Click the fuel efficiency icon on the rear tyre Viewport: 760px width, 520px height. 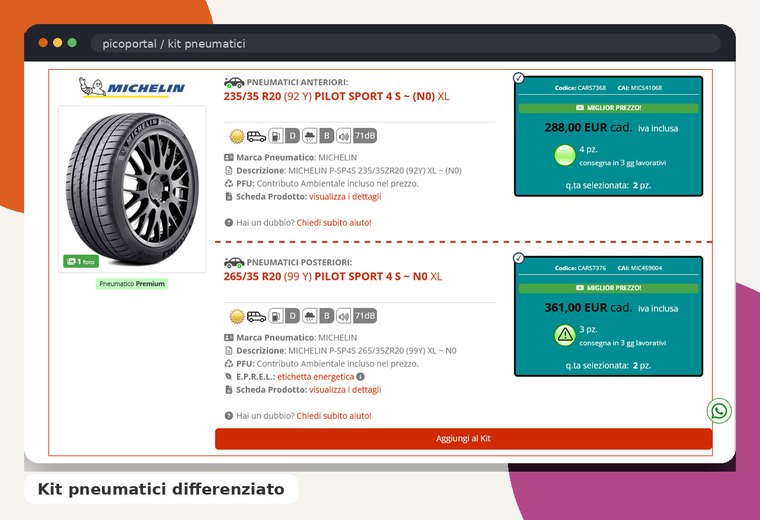[x=275, y=316]
